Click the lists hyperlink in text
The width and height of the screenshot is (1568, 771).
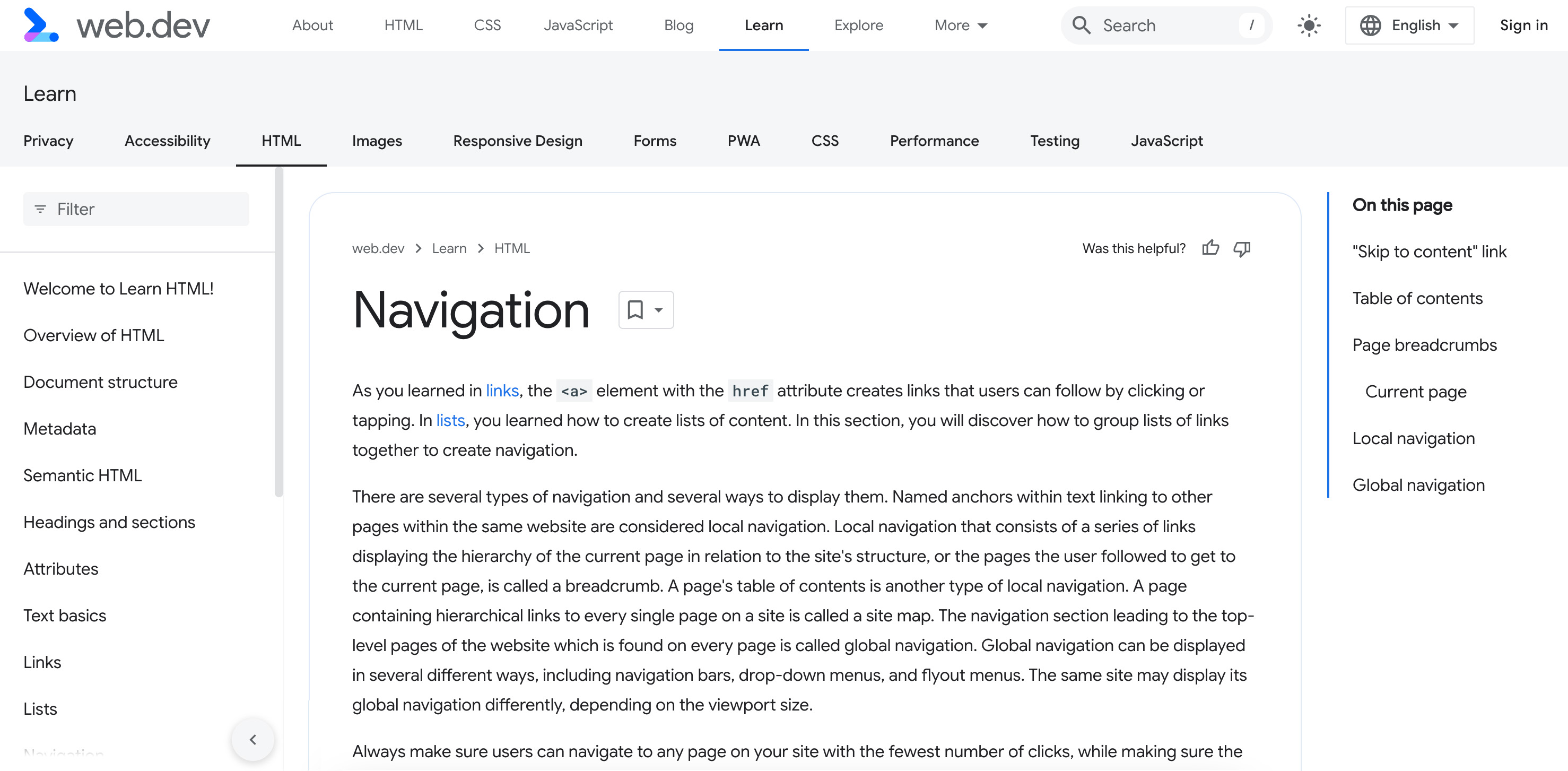[x=451, y=420]
